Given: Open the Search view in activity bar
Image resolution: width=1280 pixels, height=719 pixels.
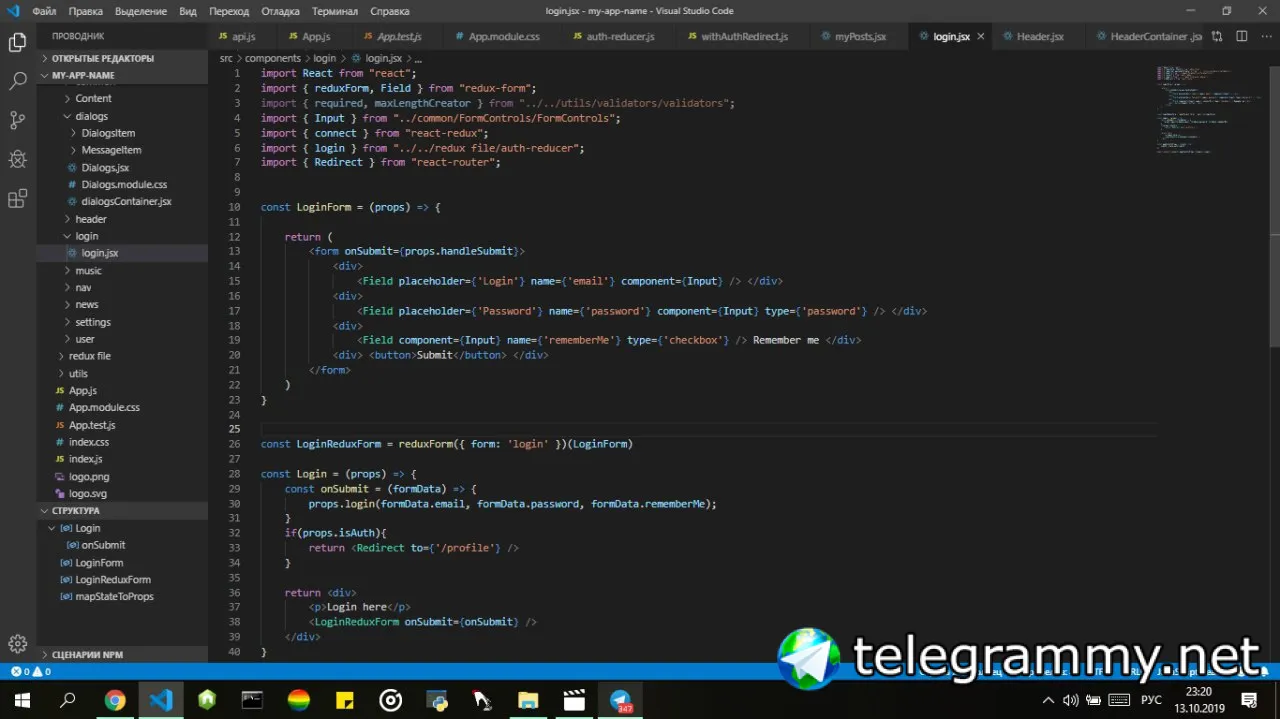Looking at the screenshot, I should pos(17,81).
